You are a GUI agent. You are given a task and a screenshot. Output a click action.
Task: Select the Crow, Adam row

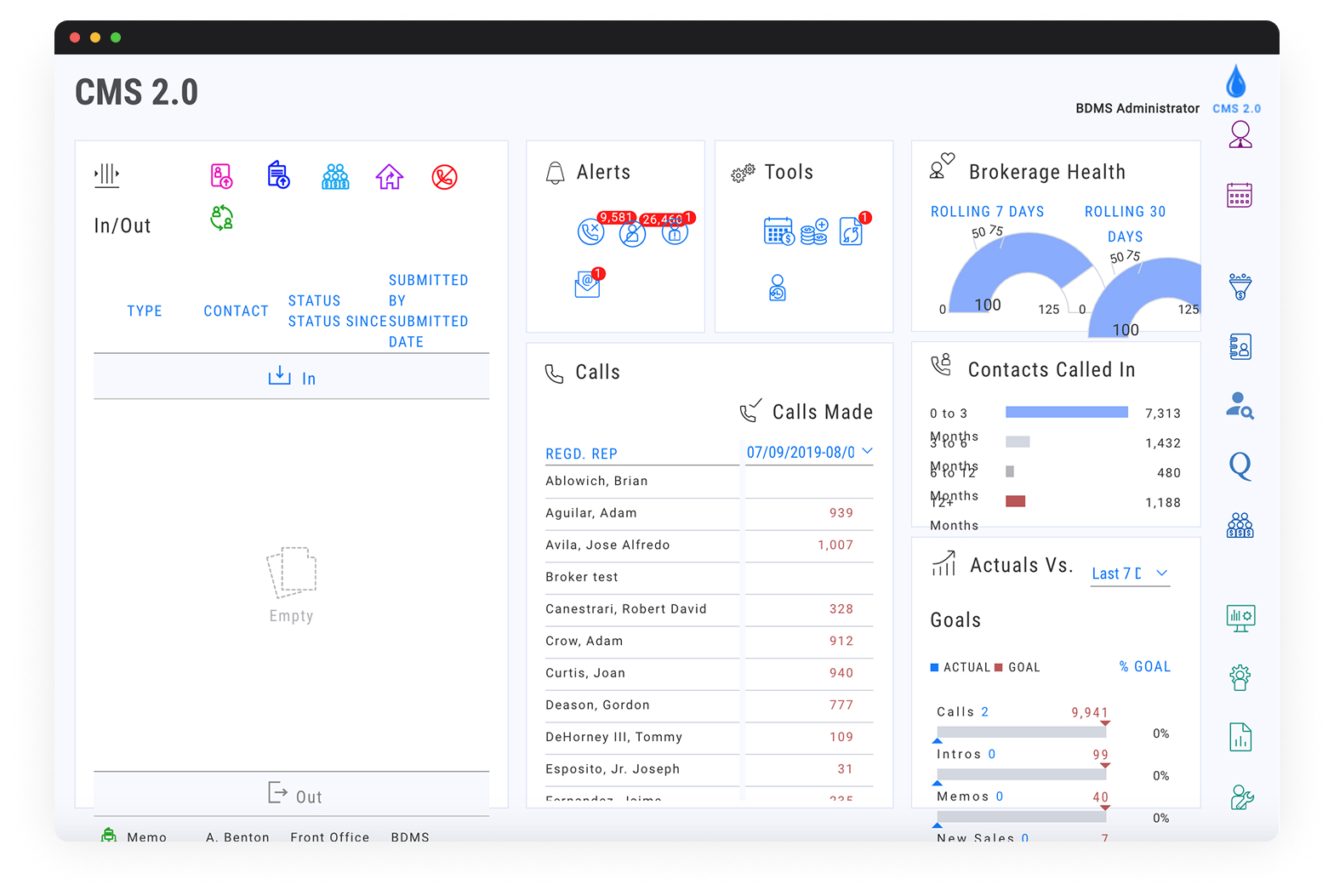pos(710,642)
